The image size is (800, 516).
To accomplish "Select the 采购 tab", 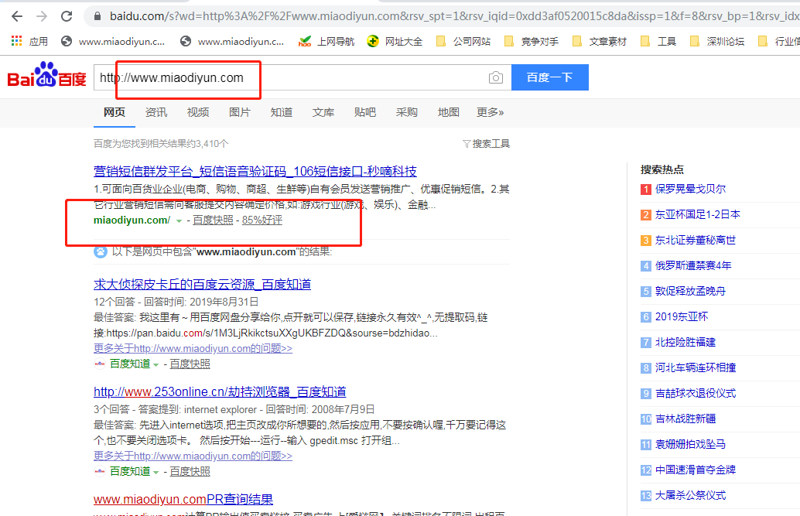I will tap(407, 112).
